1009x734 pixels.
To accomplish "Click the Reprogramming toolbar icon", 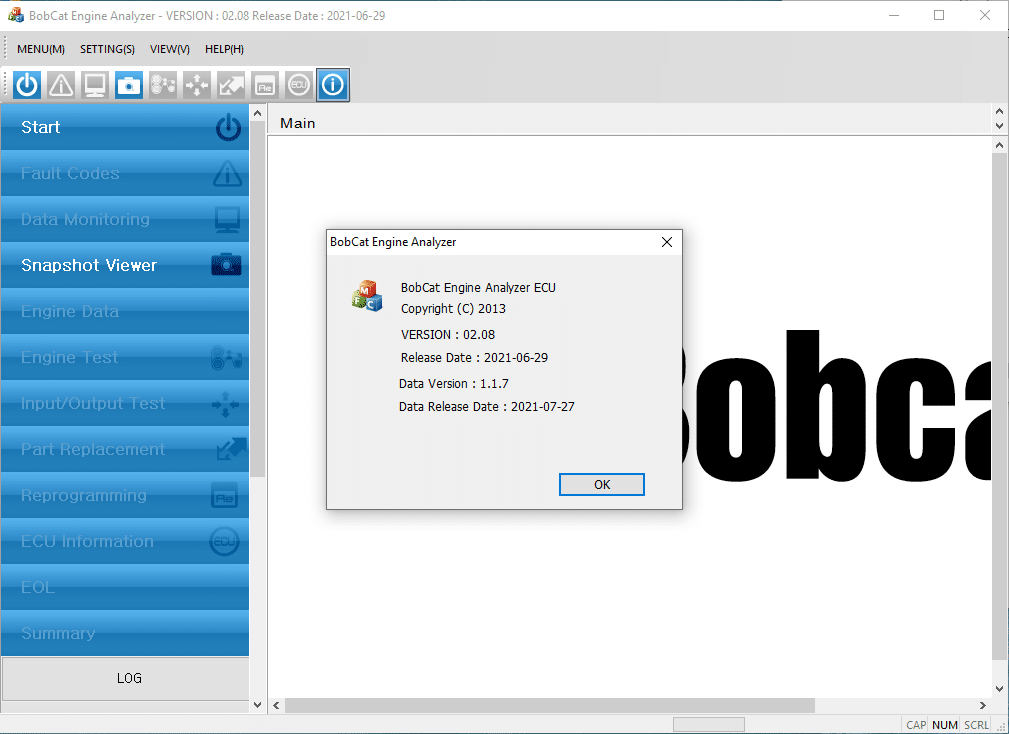I will click(x=265, y=86).
